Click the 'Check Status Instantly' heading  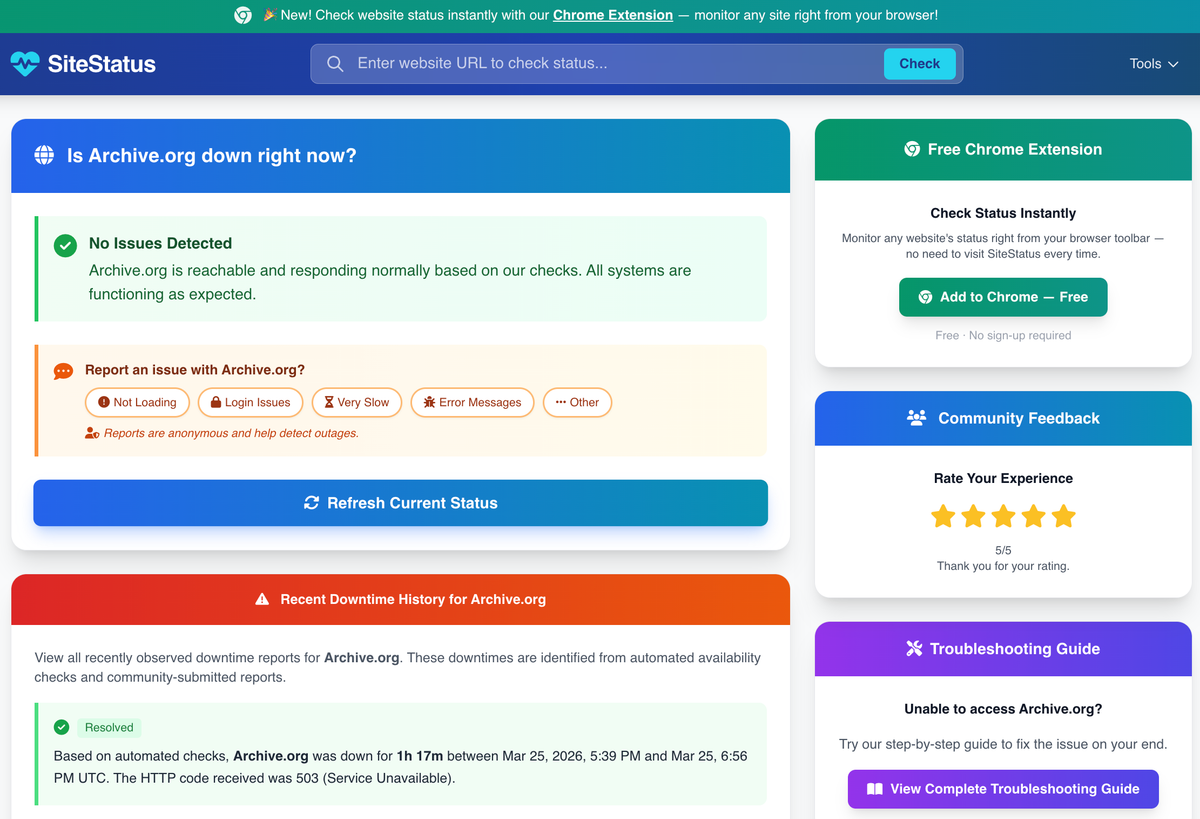coord(1003,213)
